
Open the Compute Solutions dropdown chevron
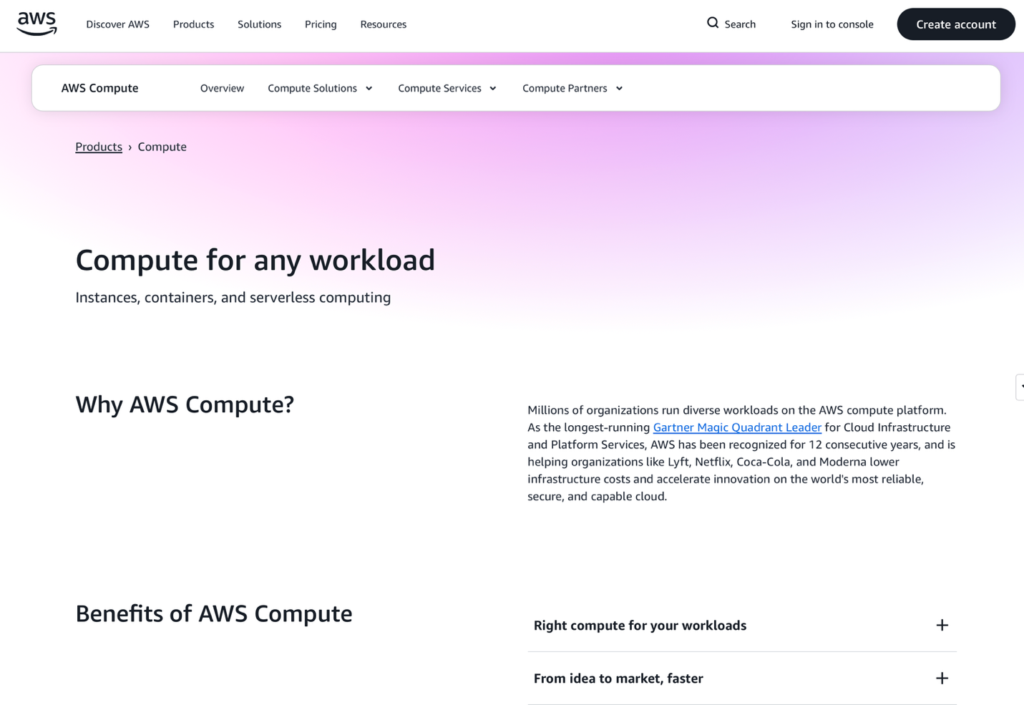(369, 88)
